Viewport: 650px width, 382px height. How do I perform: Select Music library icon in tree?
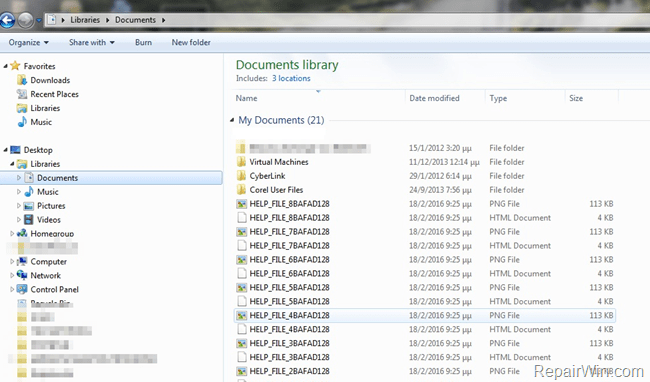tap(29, 191)
